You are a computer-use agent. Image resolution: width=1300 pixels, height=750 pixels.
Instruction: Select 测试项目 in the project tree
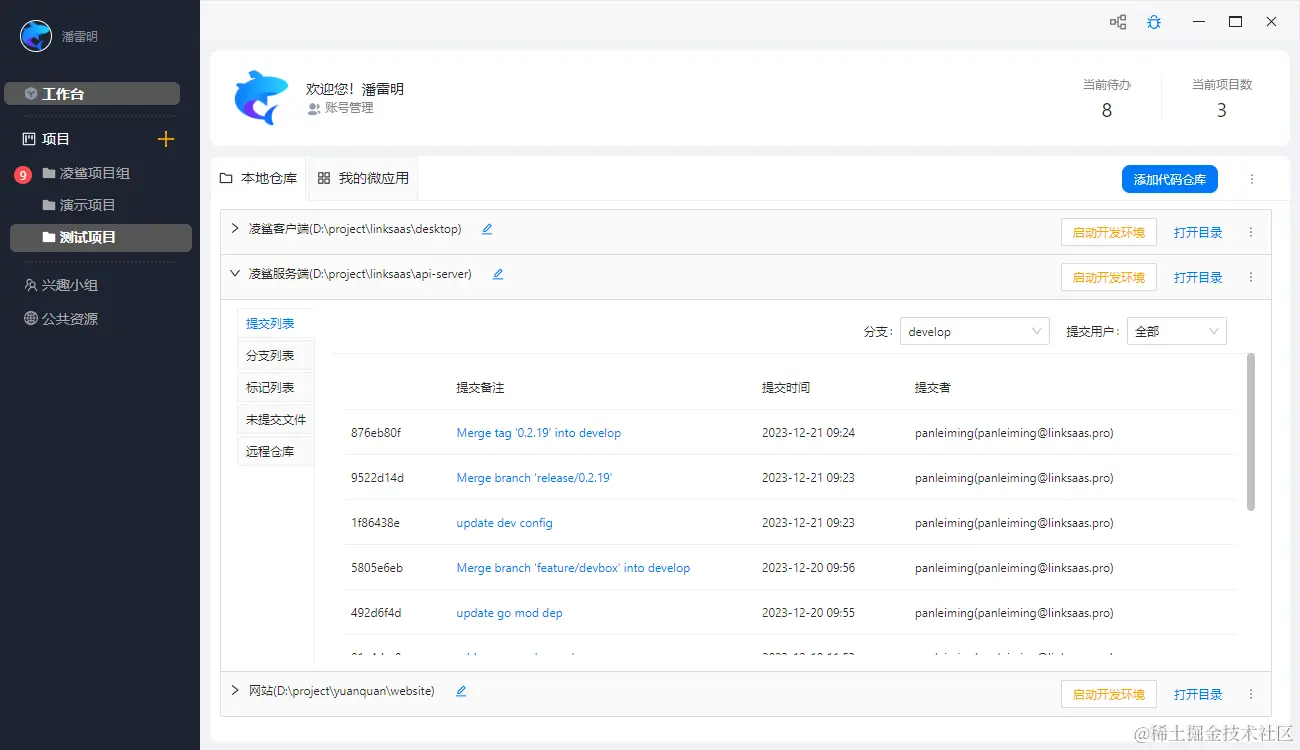tap(101, 237)
